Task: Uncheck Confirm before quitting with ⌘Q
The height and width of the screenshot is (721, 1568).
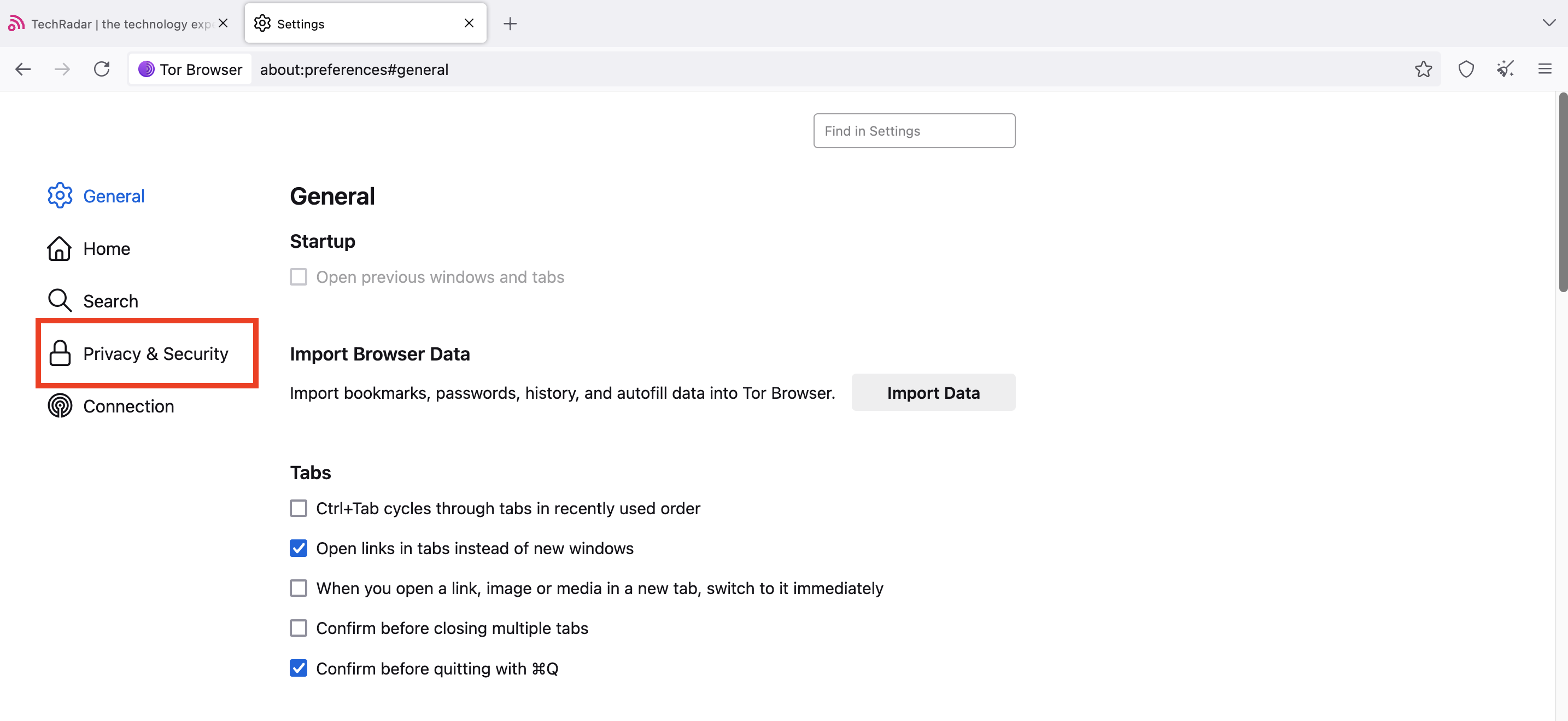Action: (299, 668)
